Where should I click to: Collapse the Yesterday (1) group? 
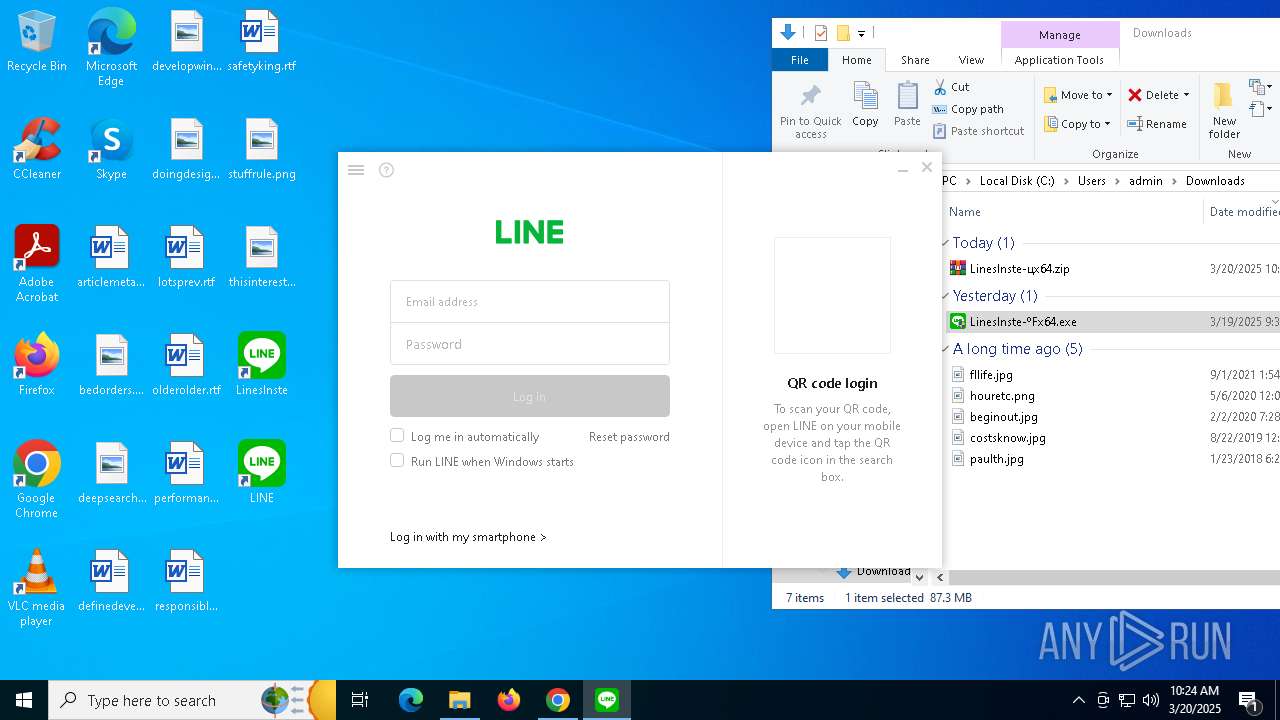click(x=945, y=296)
